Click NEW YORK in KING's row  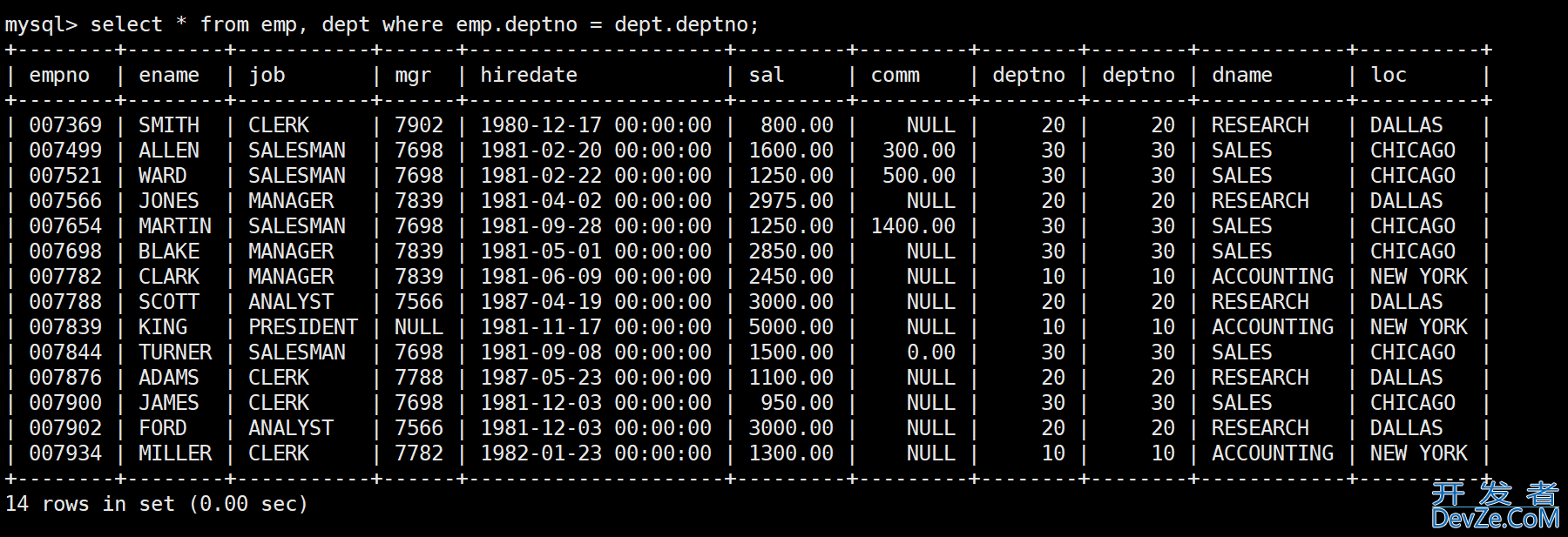point(1419,327)
